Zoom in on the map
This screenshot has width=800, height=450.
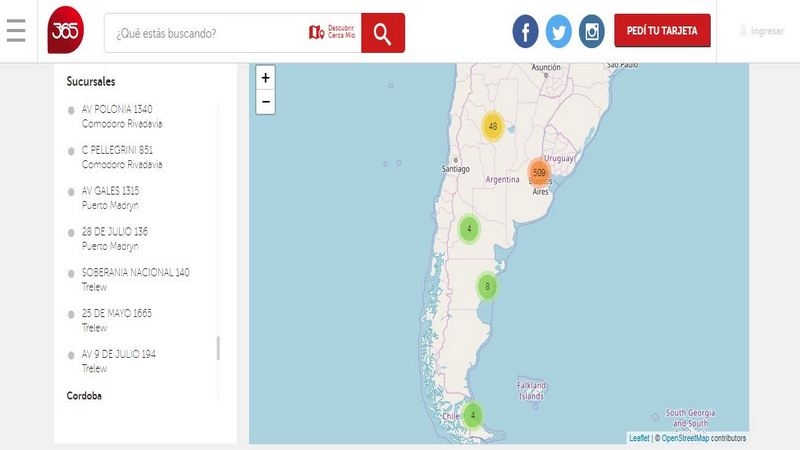tap(265, 78)
